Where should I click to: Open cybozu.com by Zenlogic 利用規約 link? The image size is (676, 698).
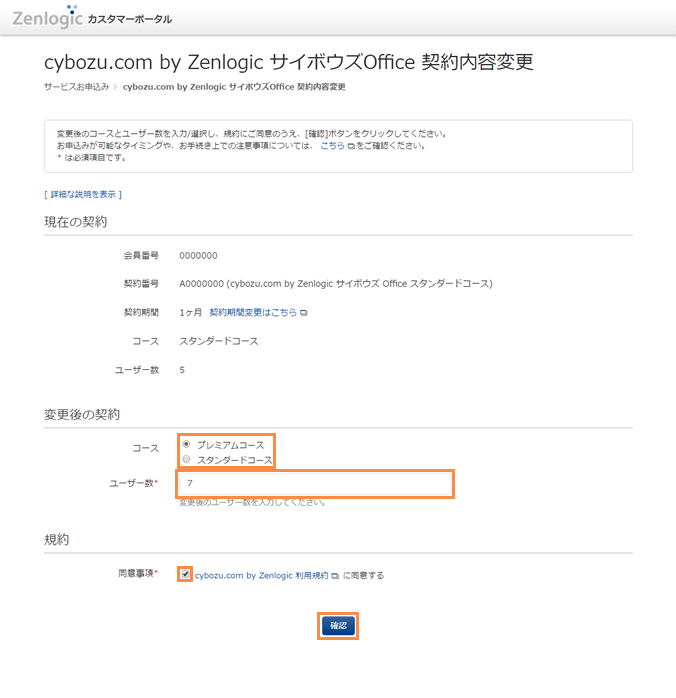coord(262,576)
